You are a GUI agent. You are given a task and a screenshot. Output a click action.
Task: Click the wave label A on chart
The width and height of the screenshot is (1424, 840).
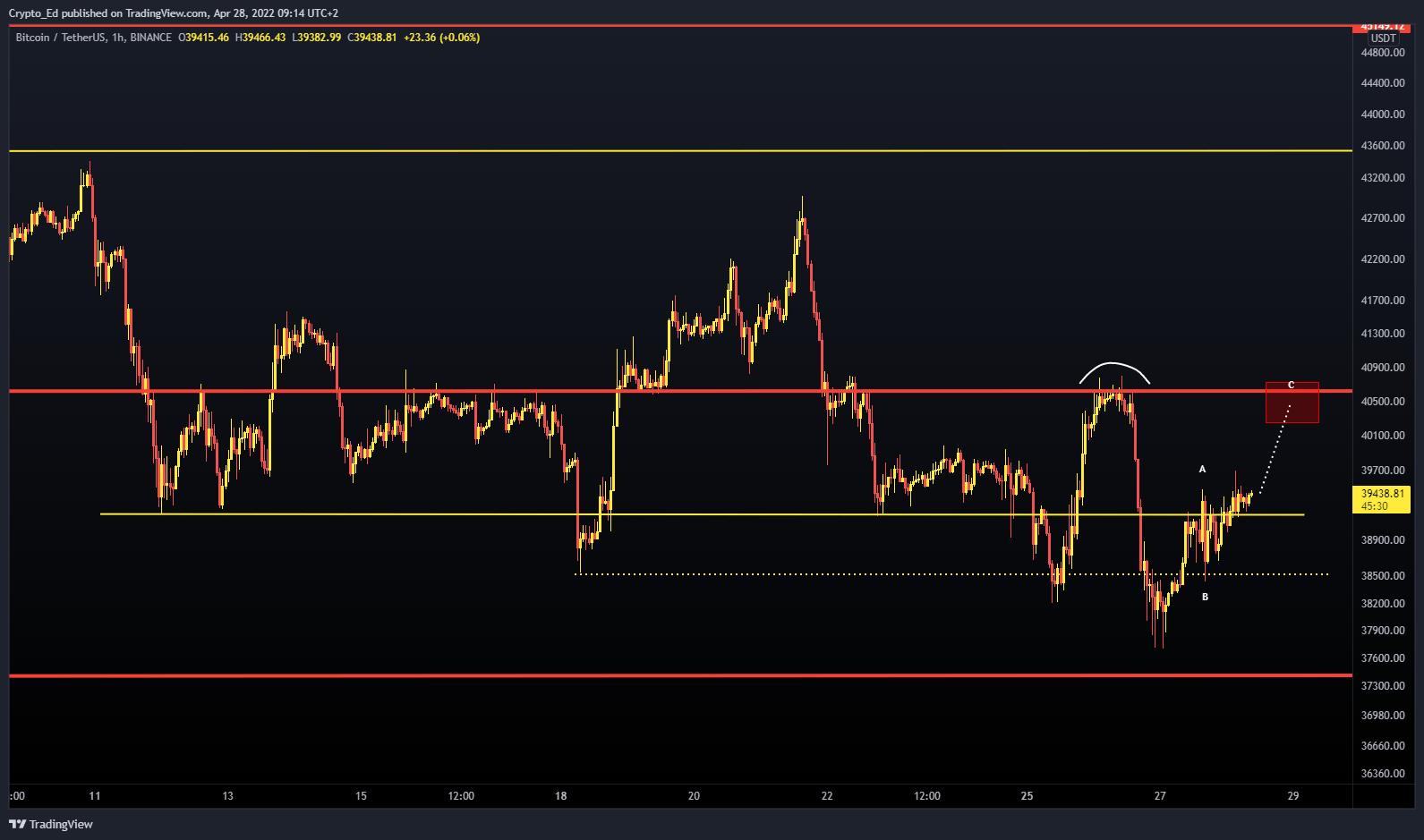[x=1202, y=469]
